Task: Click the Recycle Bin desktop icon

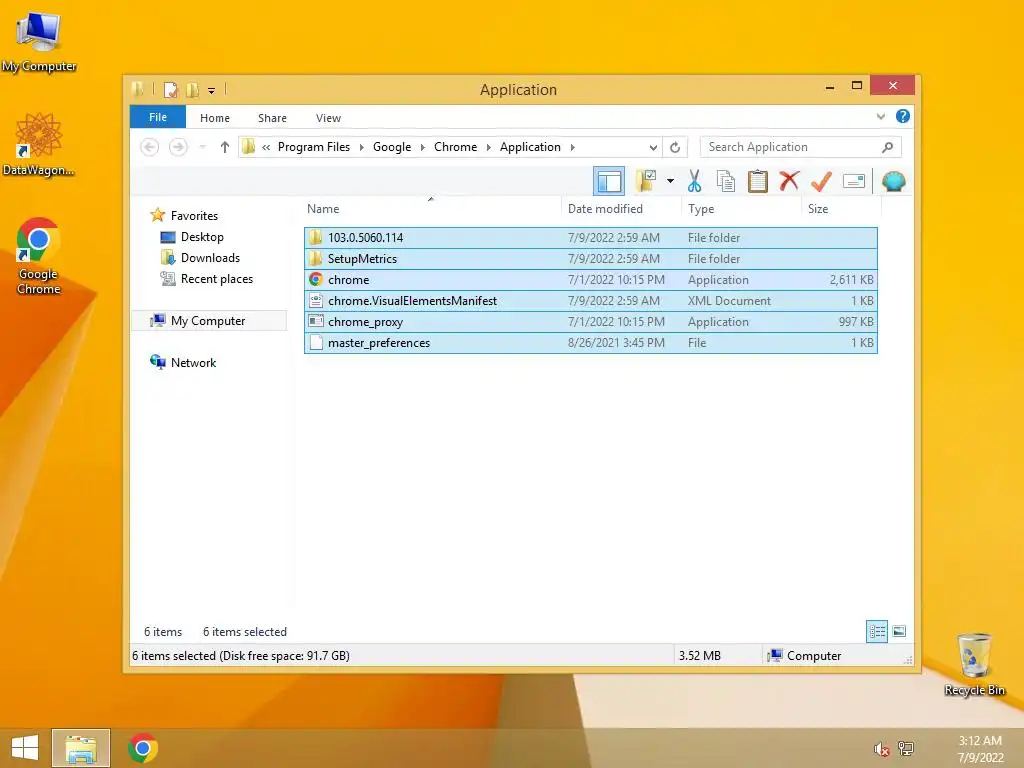Action: click(974, 664)
